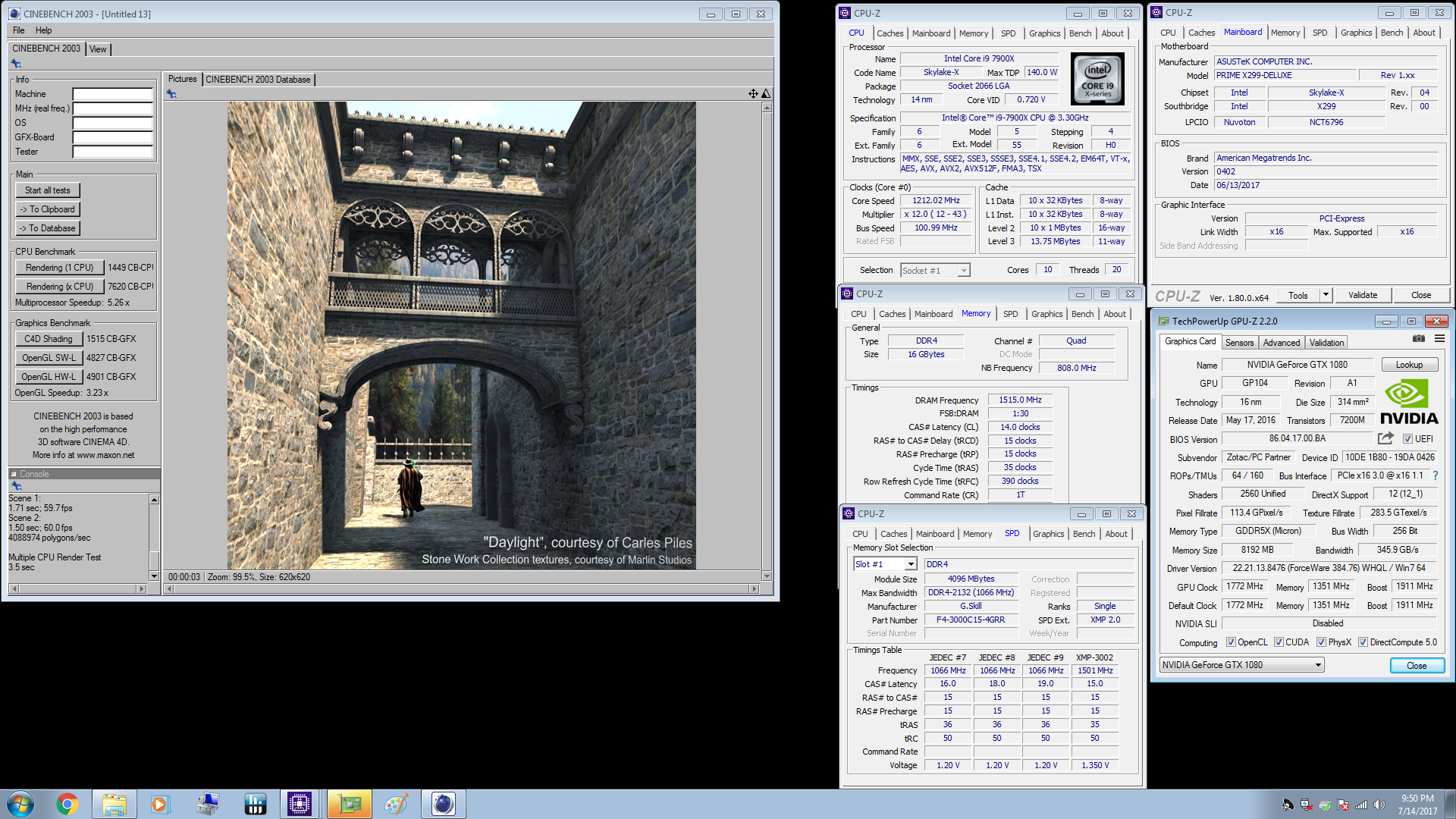
Task: Click the Machine input field
Action: (x=112, y=94)
